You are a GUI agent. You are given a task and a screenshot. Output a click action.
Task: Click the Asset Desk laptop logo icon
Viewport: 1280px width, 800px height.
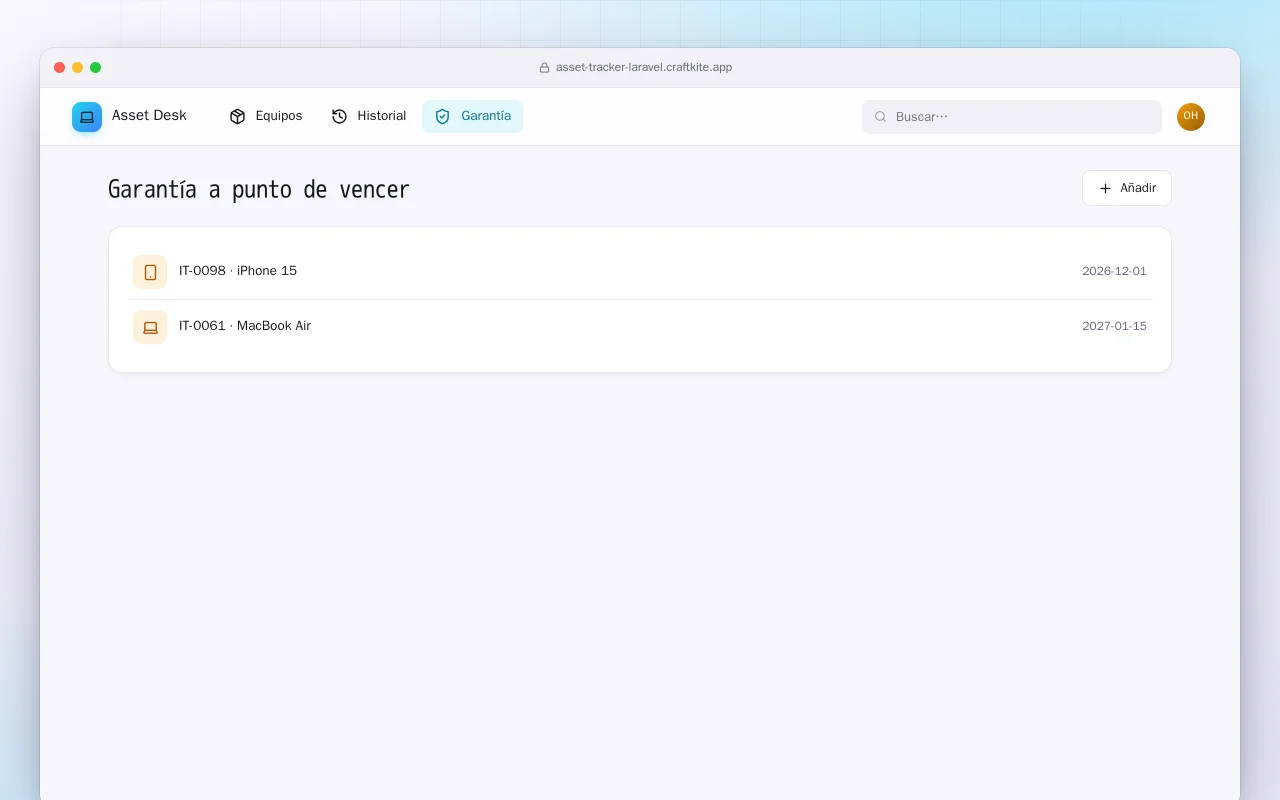pyautogui.click(x=87, y=117)
